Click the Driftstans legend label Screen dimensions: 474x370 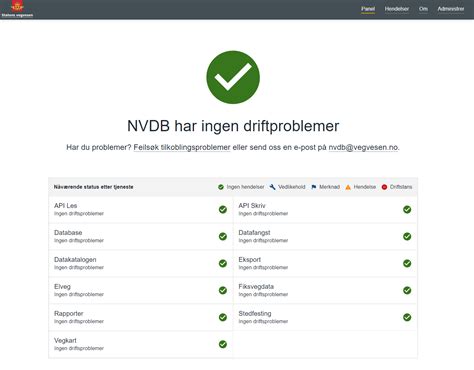tap(401, 187)
